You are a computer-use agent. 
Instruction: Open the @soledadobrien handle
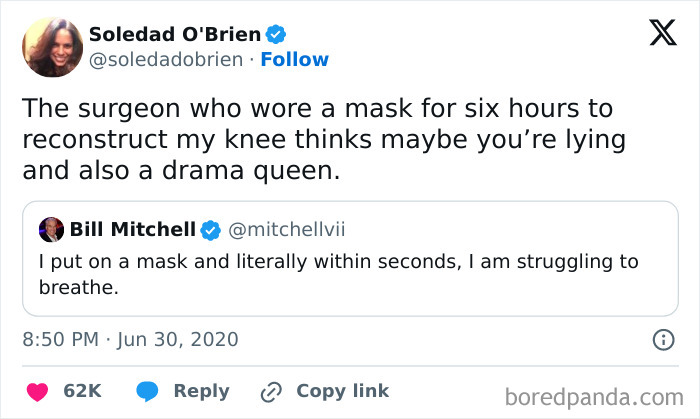pyautogui.click(x=166, y=60)
